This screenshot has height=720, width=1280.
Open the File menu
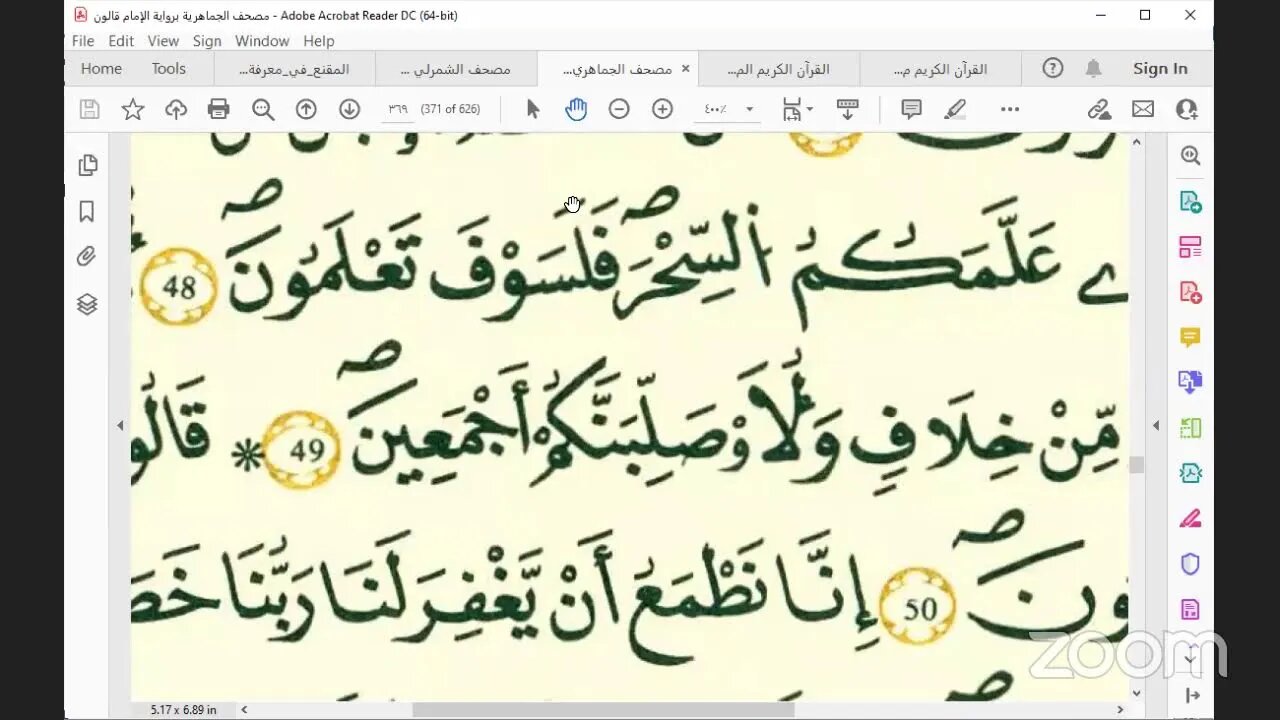click(x=83, y=41)
